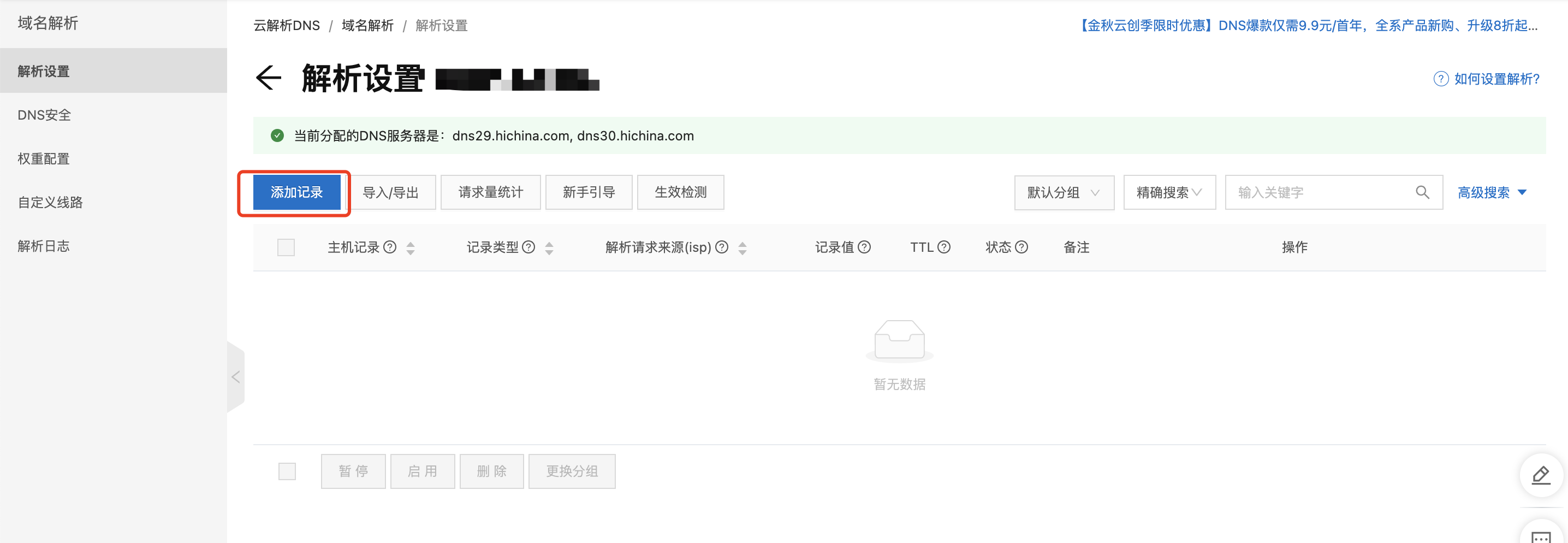Open help icon next to 记录类型
This screenshot has height=543, width=1568.
(x=528, y=247)
